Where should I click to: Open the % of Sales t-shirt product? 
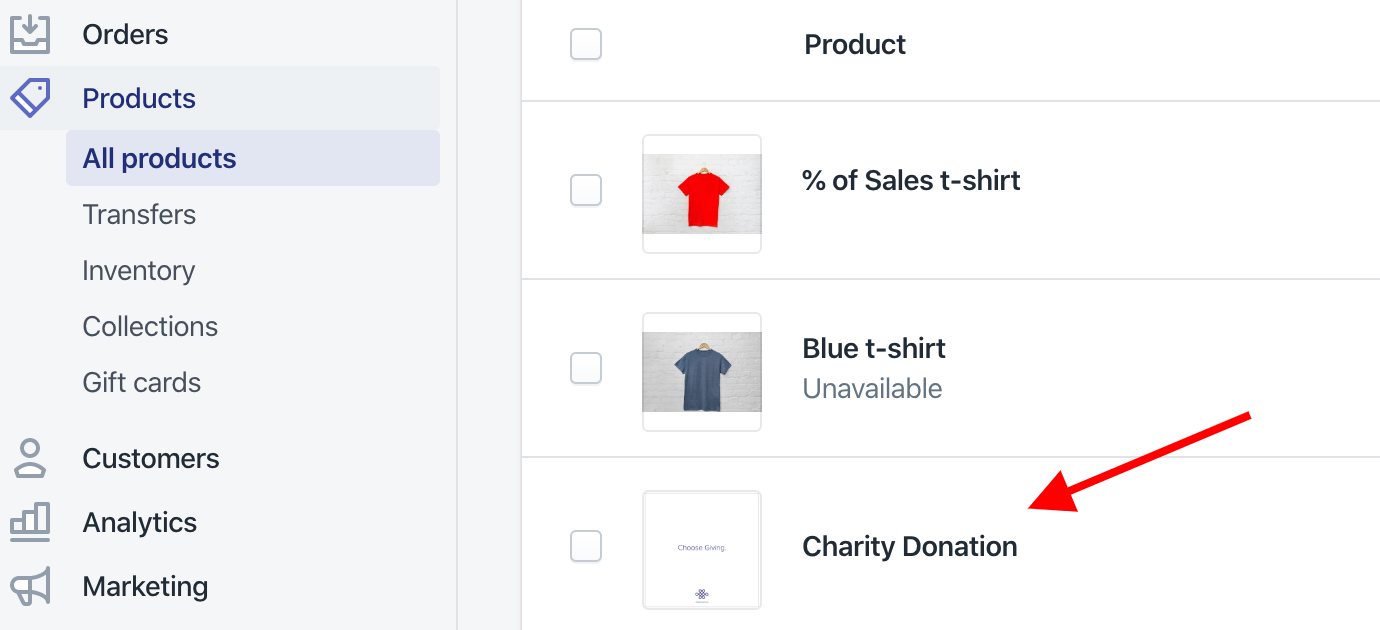(911, 181)
